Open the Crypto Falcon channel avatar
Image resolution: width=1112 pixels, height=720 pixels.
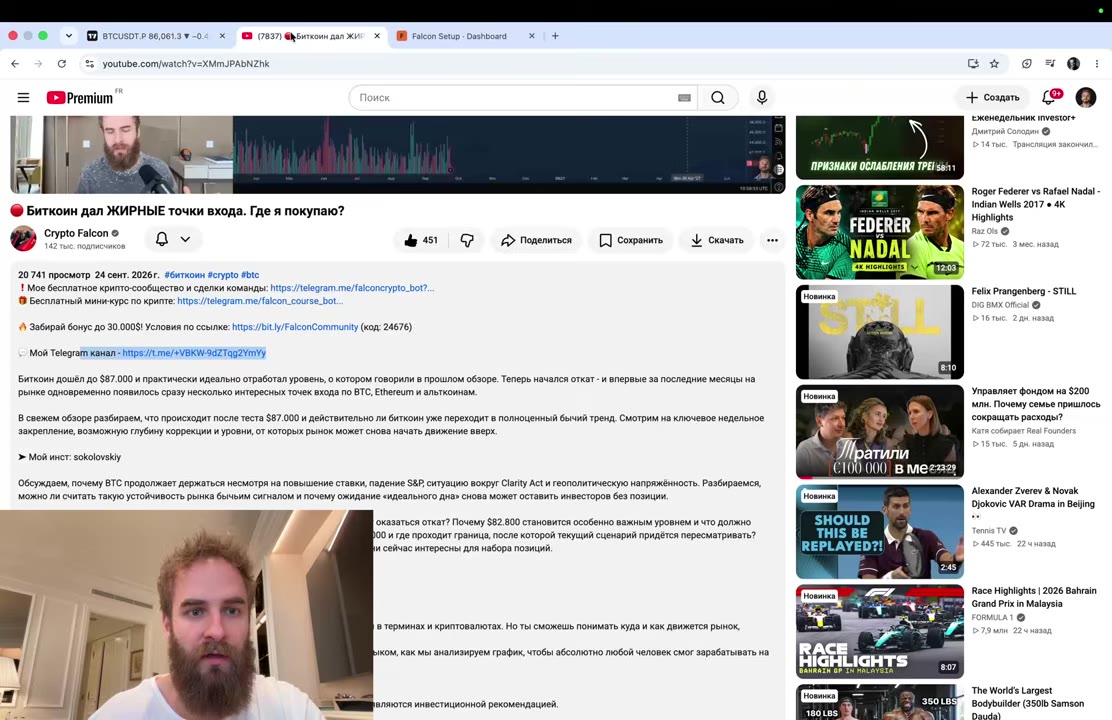(23, 238)
